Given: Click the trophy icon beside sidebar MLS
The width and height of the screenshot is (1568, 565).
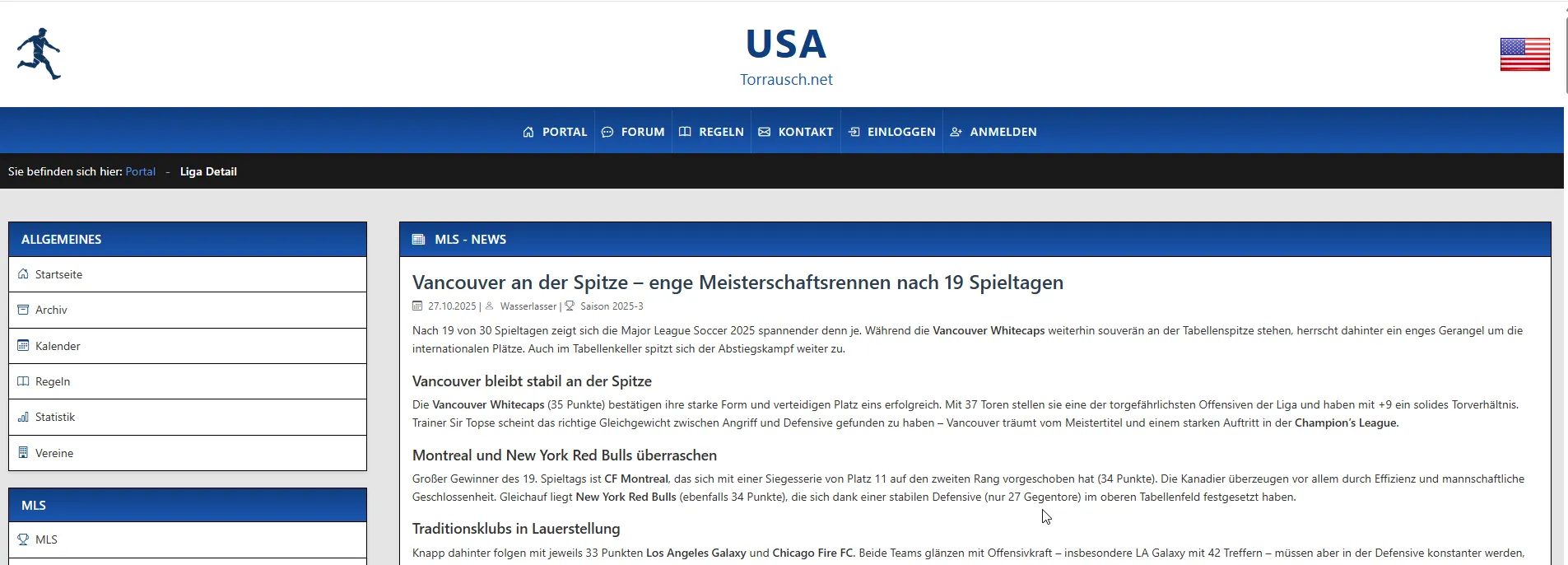Looking at the screenshot, I should point(23,539).
